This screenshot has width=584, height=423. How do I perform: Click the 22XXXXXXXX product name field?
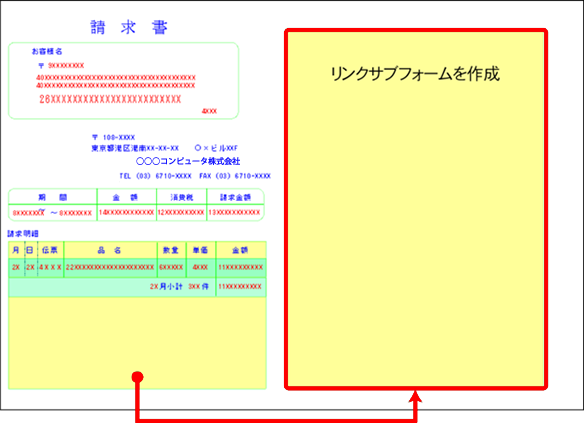[x=110, y=267]
